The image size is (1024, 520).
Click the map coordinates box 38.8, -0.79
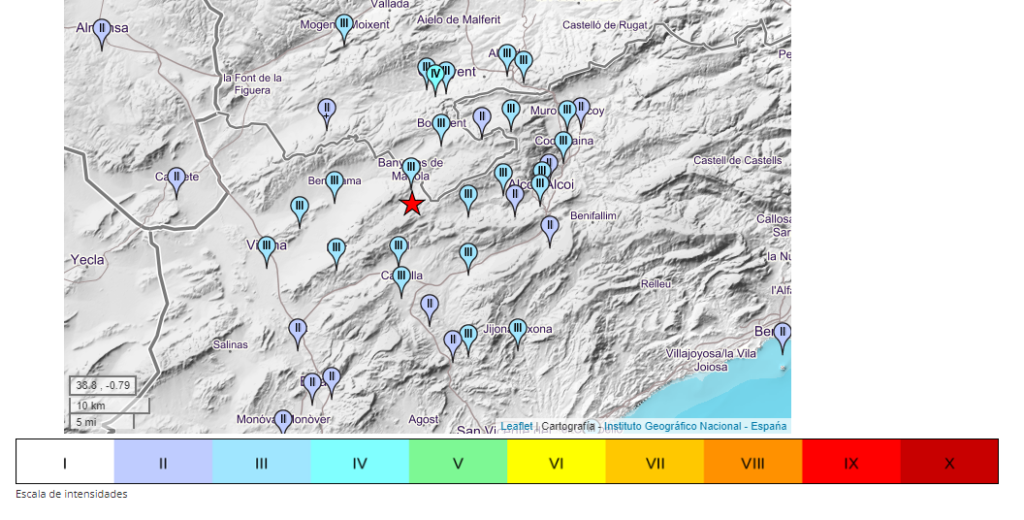click(x=102, y=385)
